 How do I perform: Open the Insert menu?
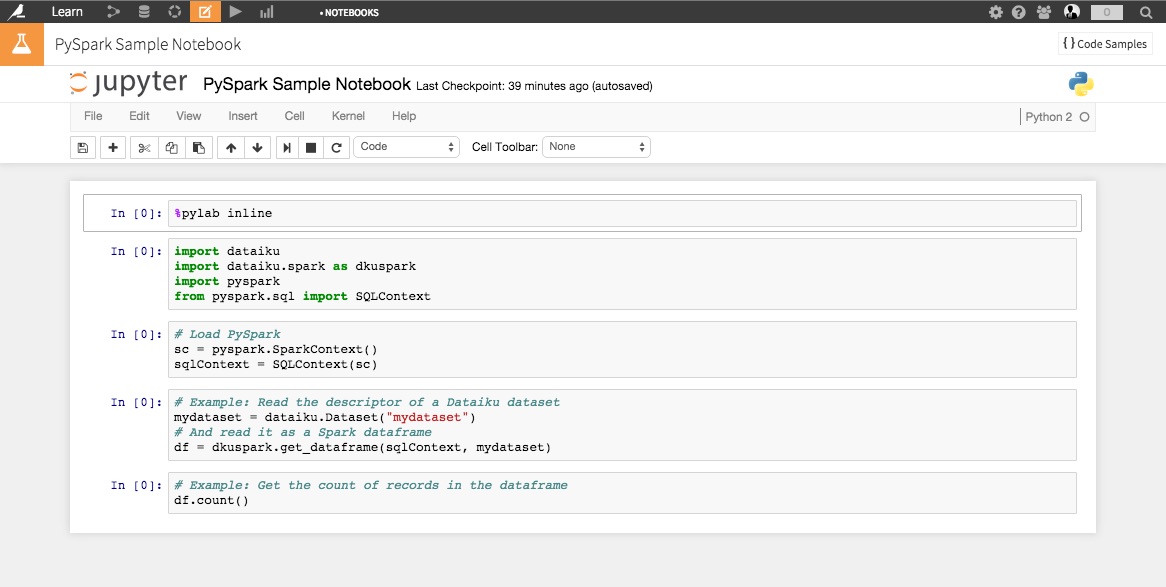243,116
